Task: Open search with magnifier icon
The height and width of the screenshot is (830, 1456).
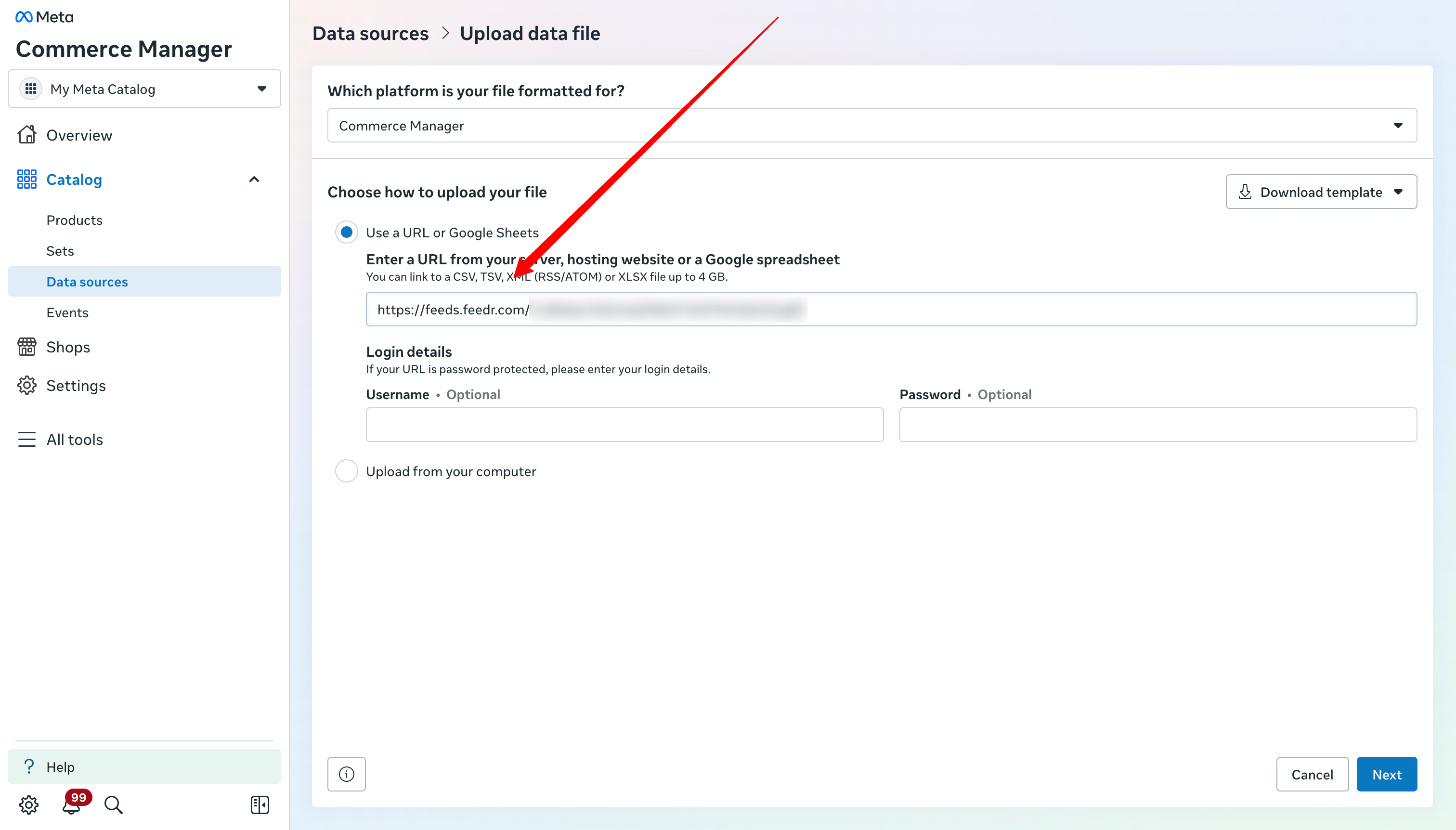Action: [114, 805]
